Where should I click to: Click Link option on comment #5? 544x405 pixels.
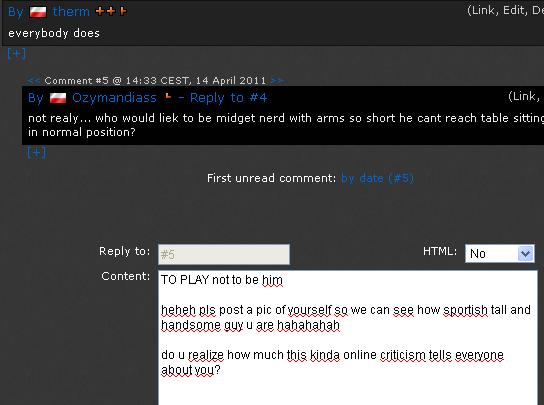coord(524,96)
